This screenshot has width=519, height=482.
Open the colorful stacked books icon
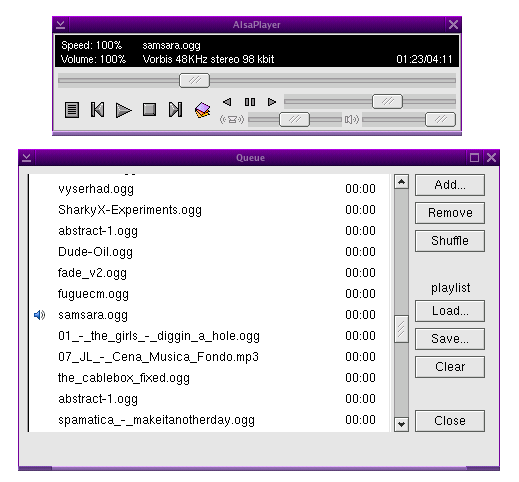(x=202, y=110)
